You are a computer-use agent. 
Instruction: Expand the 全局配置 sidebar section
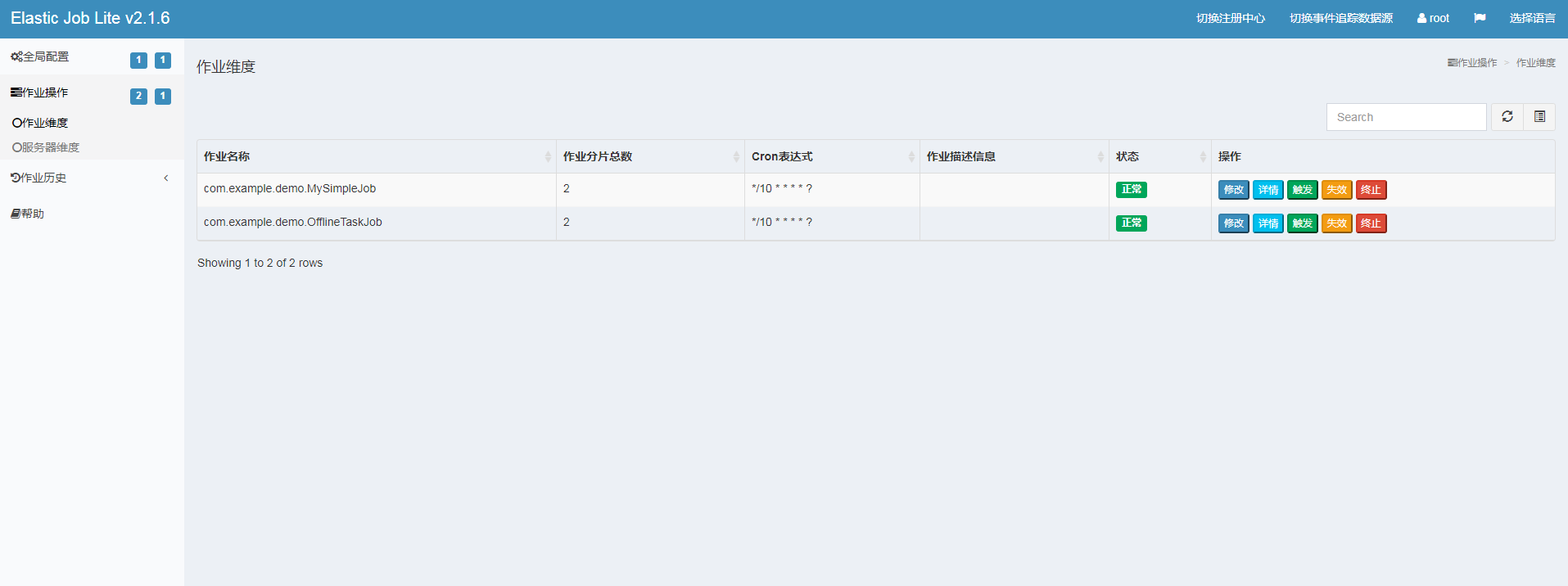point(46,57)
